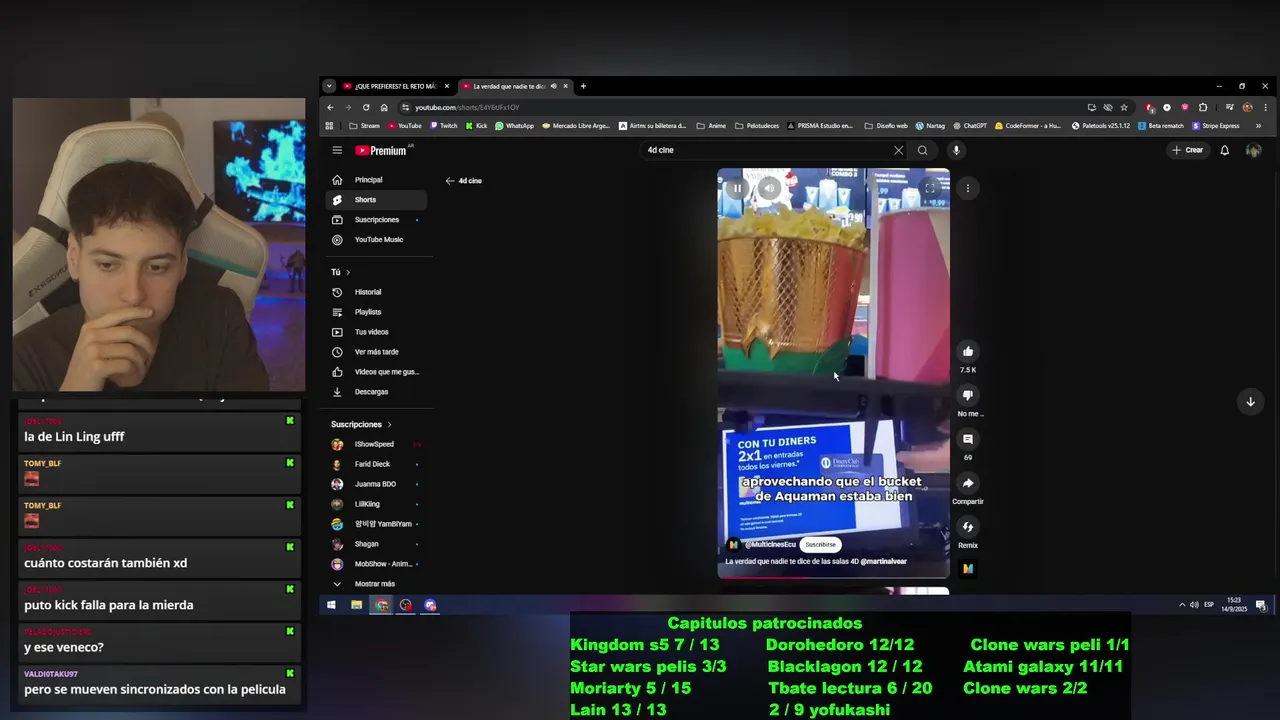Share the Short via Compartir
Image resolution: width=1280 pixels, height=720 pixels.
[967, 483]
